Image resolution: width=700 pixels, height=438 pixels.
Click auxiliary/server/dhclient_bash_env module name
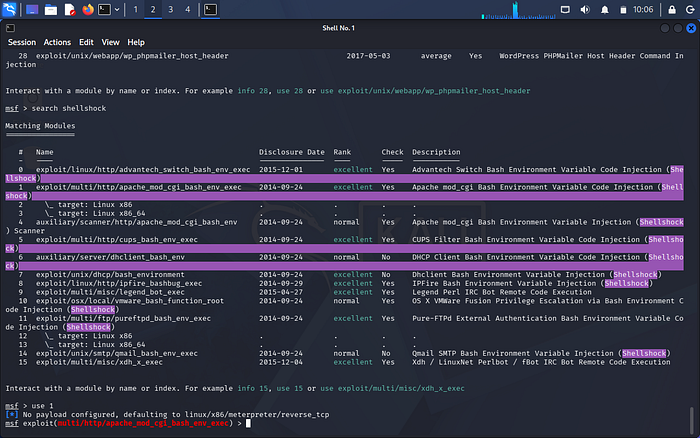tap(110, 257)
